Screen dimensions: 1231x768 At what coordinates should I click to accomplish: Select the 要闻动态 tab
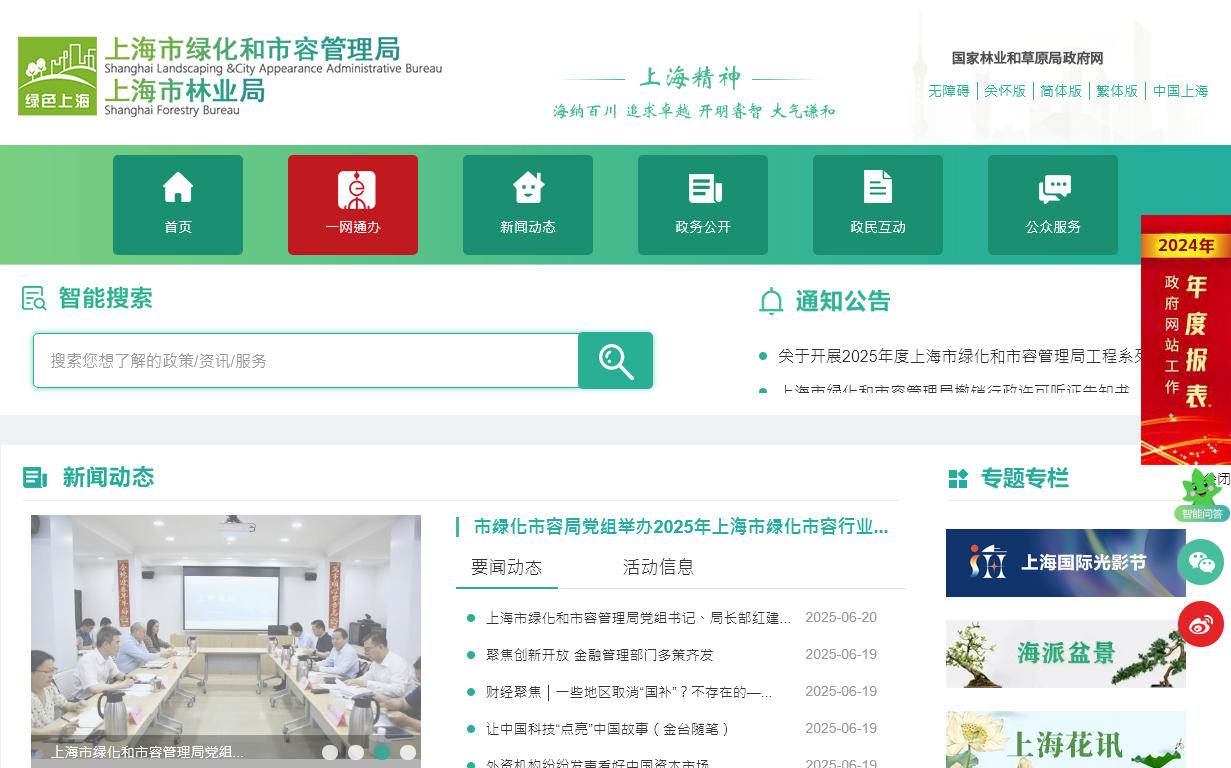506,568
